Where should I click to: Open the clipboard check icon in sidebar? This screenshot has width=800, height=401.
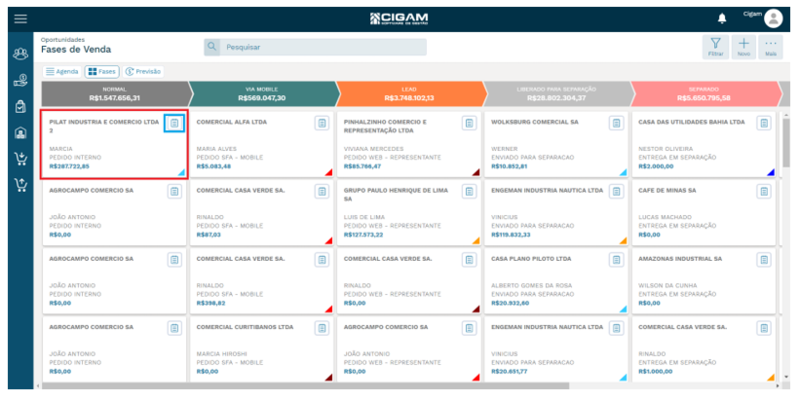click(20, 107)
